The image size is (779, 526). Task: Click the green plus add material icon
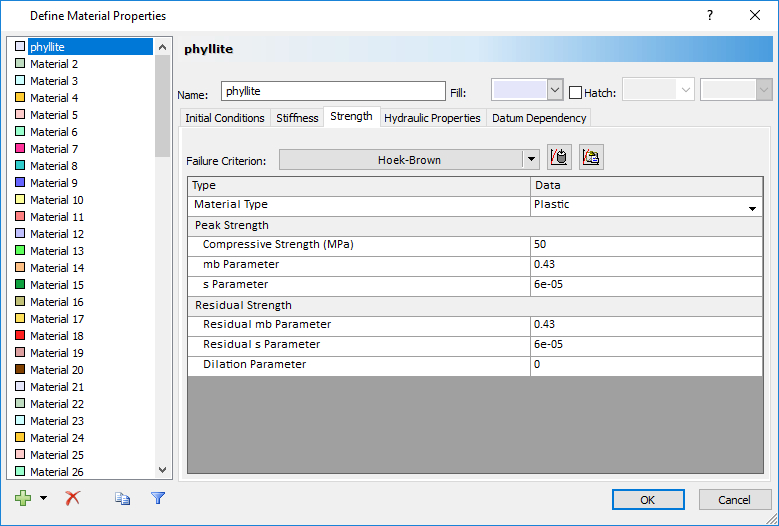[x=24, y=498]
